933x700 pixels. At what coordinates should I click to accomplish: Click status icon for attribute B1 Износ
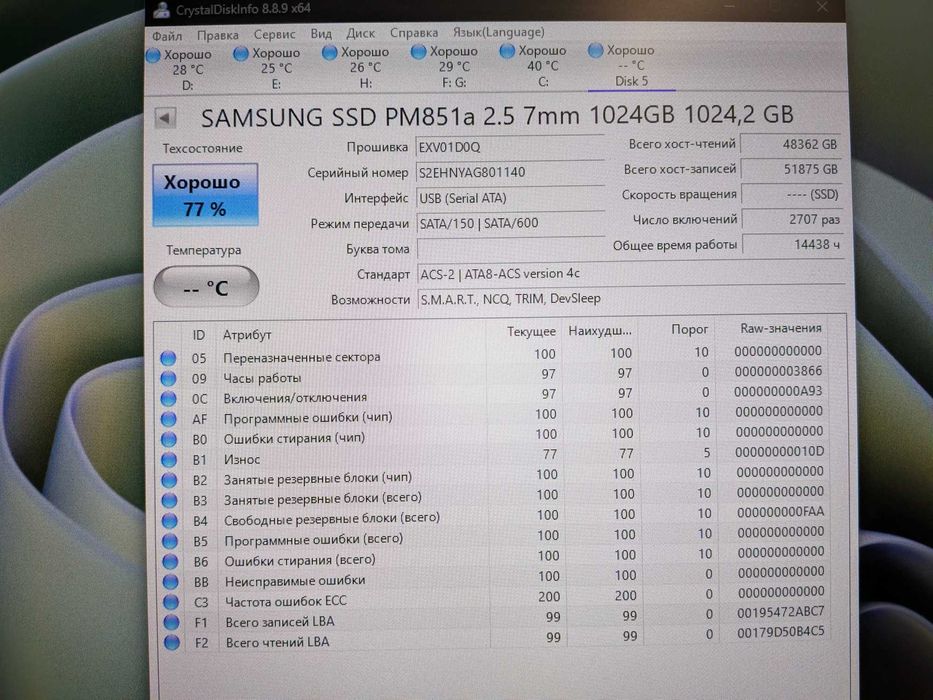click(x=170, y=460)
